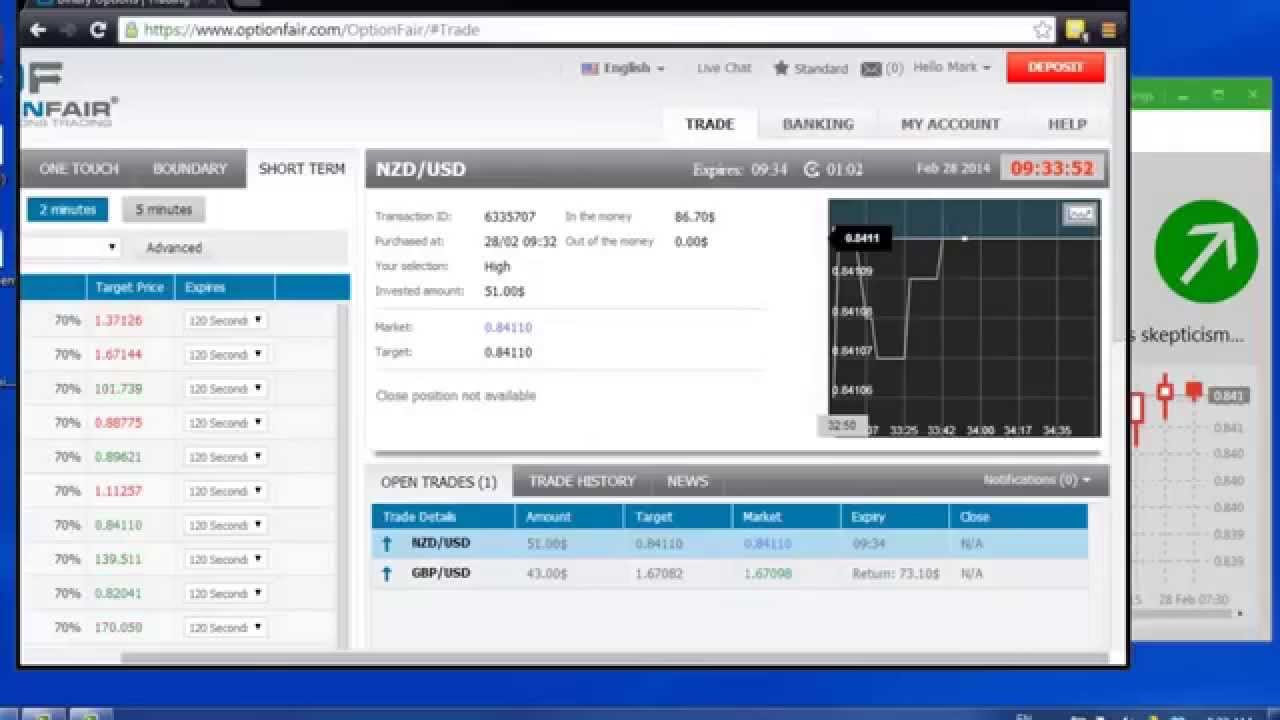1280x720 pixels.
Task: Open the expiry dropdown for 170.050 row
Action: pos(225,628)
